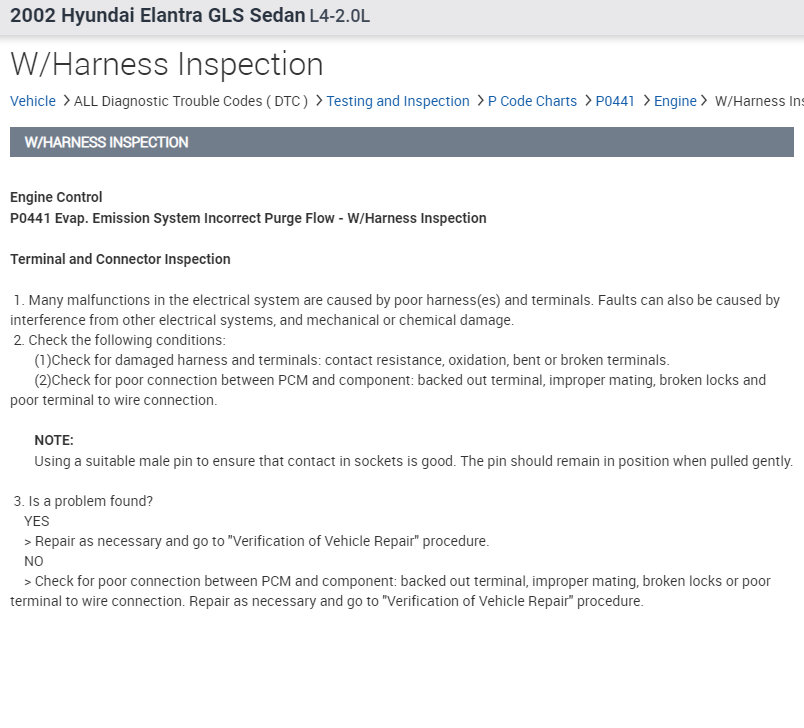
Task: Click the L4-2.0L engine label in the header
Action: coord(340,18)
